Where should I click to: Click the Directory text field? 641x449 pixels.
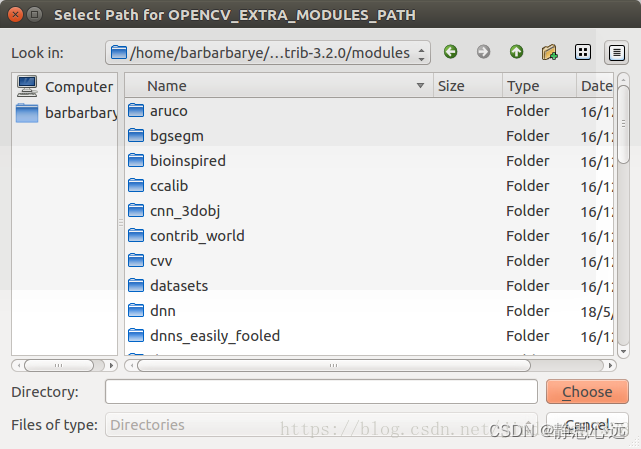pyautogui.click(x=321, y=391)
